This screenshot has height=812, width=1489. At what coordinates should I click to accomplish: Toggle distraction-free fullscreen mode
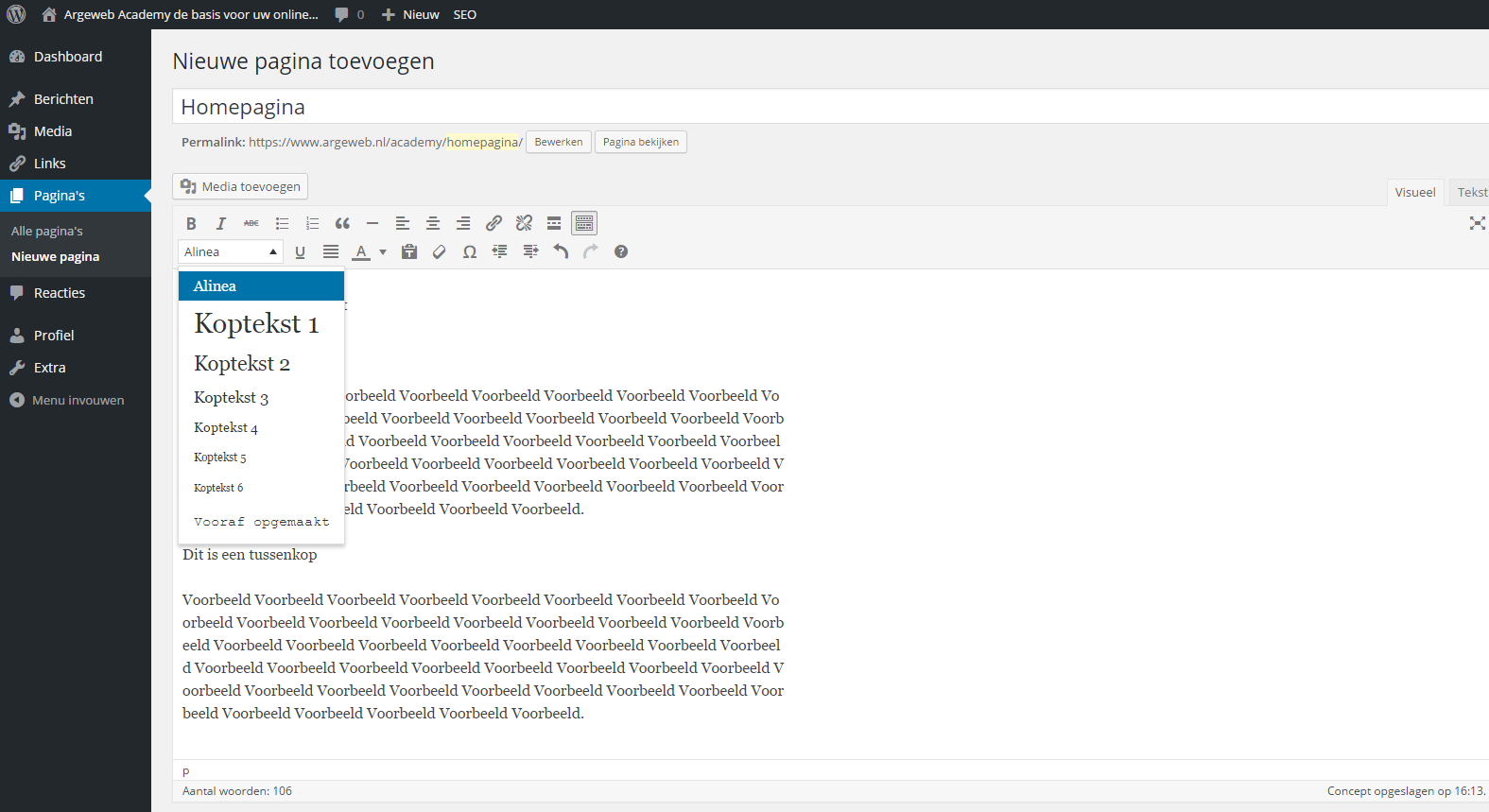pos(1477,224)
